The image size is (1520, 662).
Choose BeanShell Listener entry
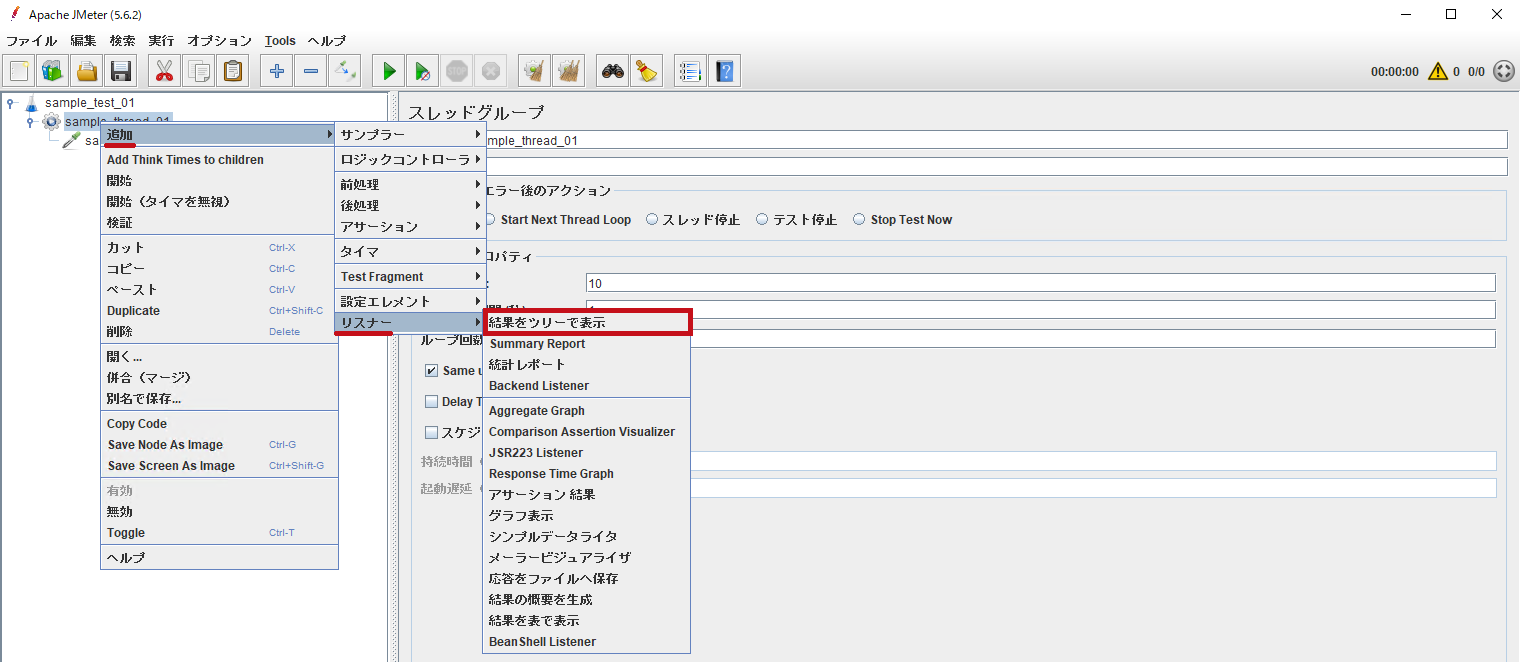587,641
